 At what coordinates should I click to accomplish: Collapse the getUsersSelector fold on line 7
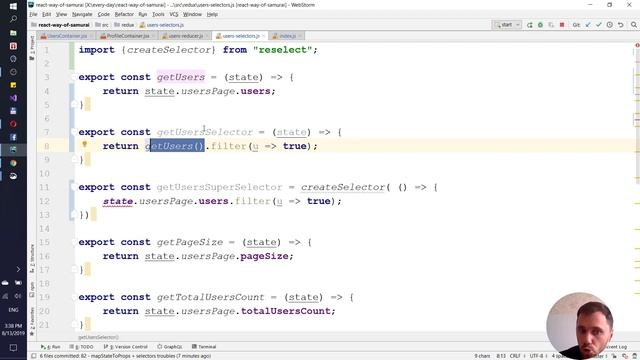[73, 132]
